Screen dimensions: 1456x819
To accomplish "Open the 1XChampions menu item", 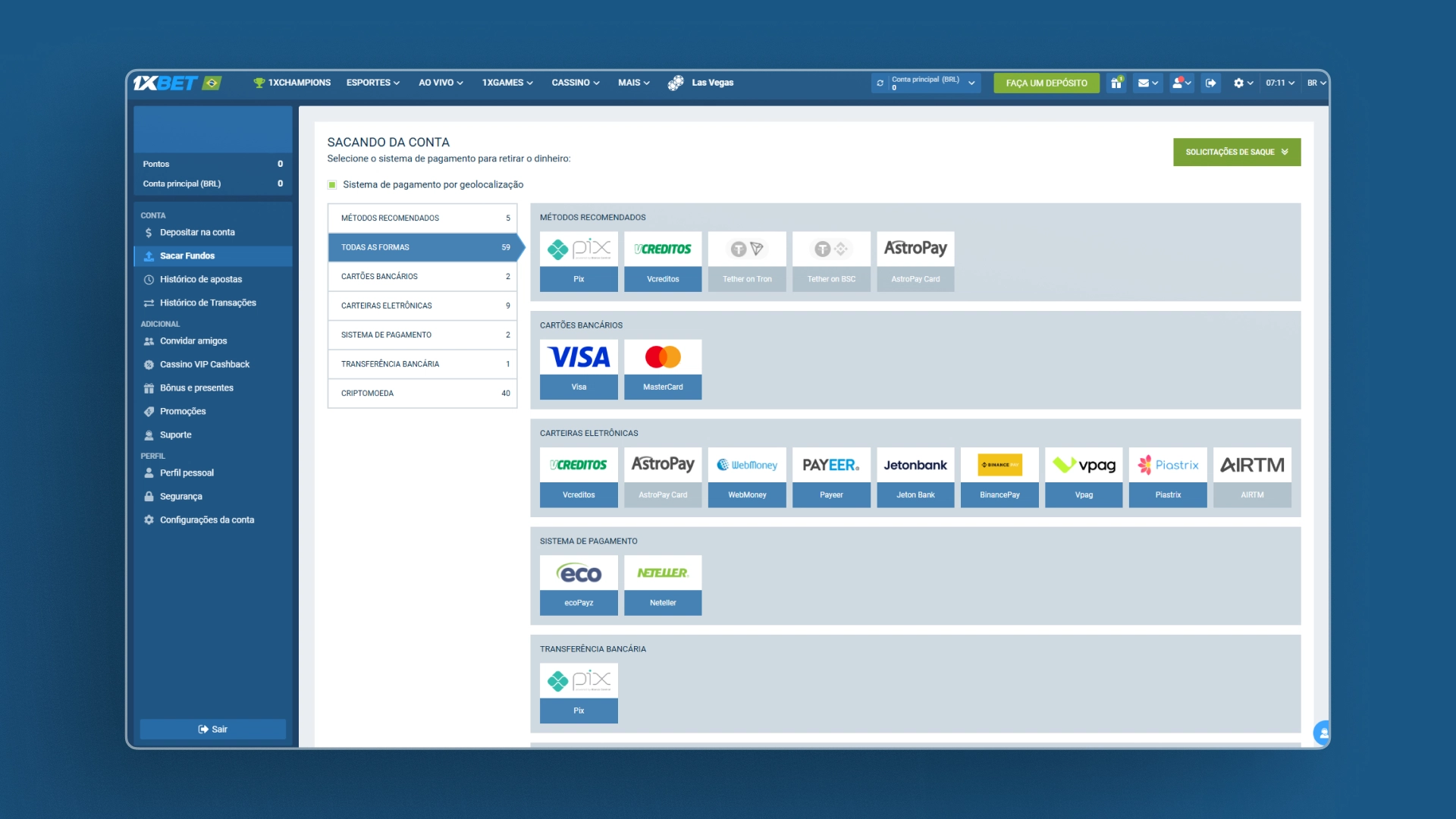I will pyautogui.click(x=292, y=83).
